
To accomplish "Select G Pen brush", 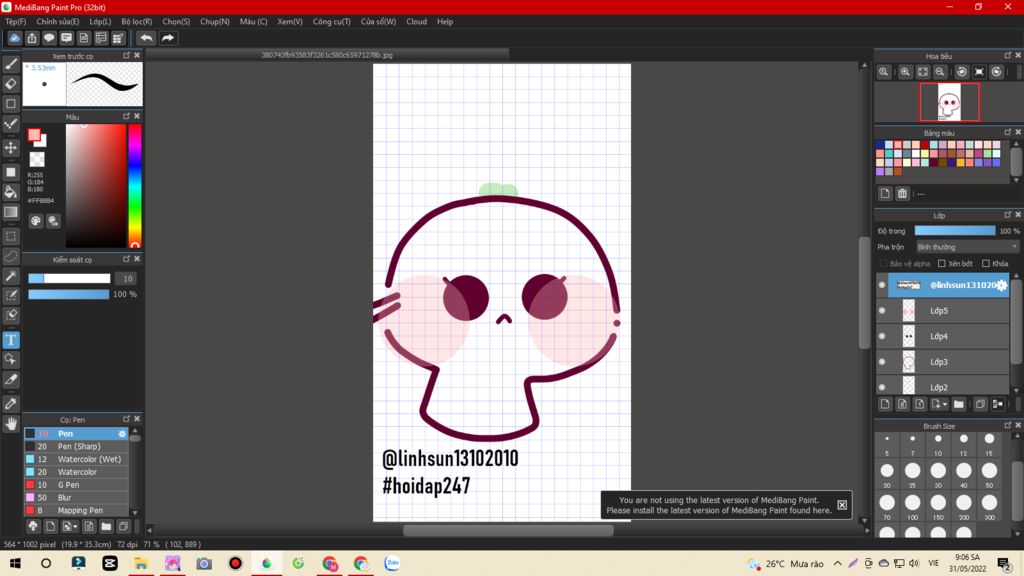I will (76, 485).
